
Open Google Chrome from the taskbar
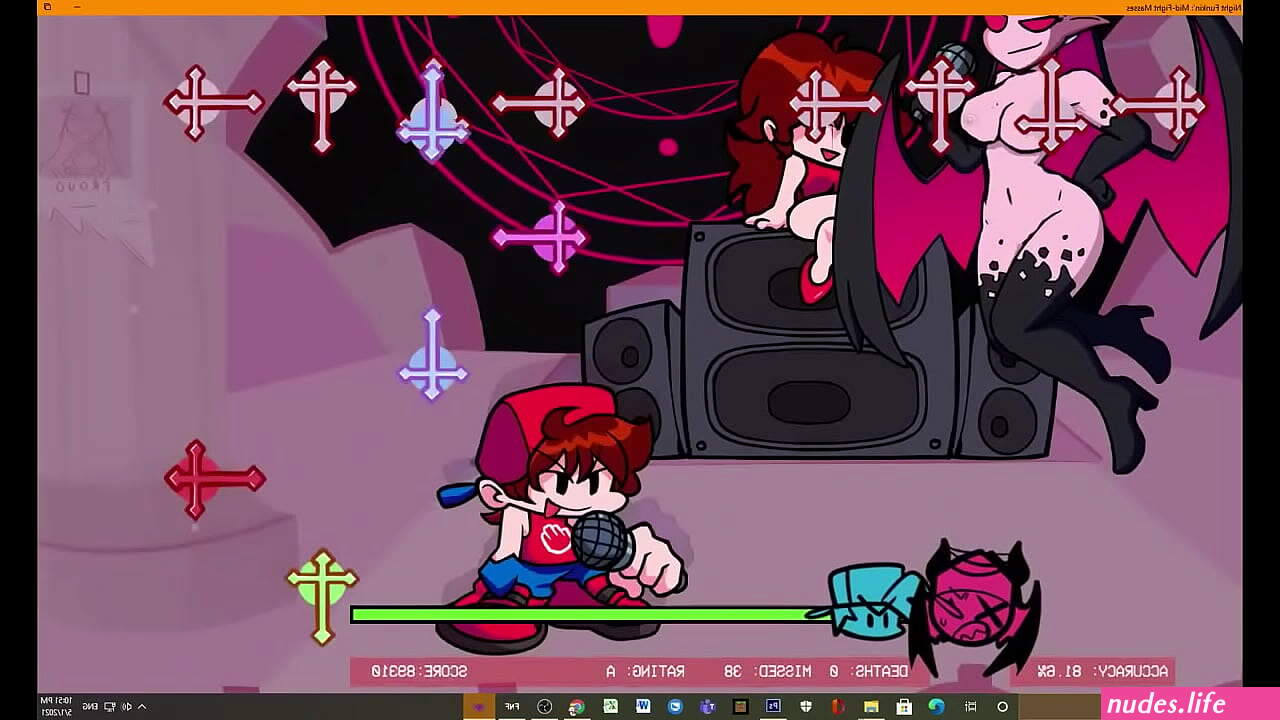point(577,707)
